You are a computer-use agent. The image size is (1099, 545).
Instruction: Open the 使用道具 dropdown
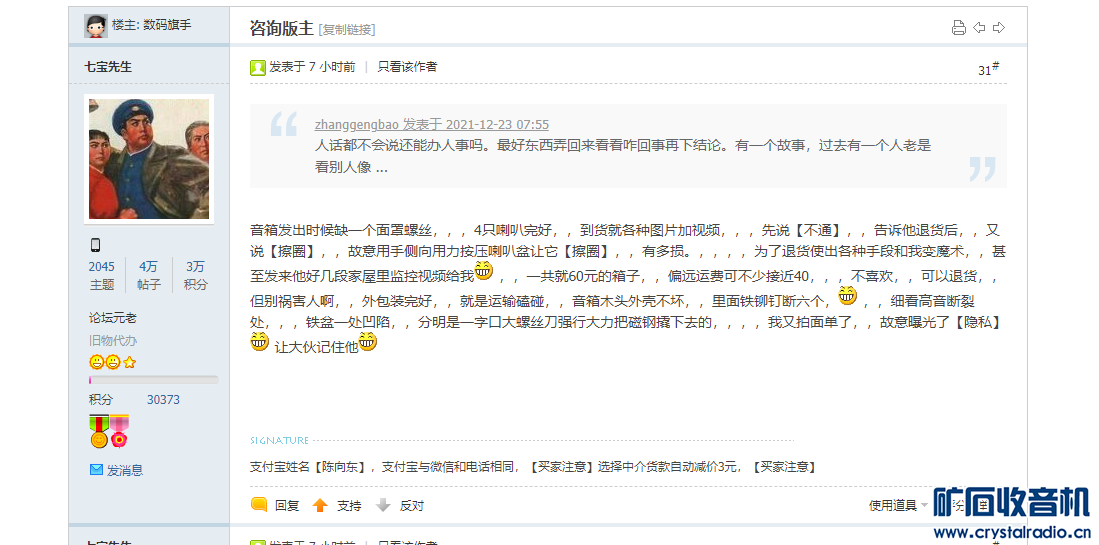tap(899, 505)
